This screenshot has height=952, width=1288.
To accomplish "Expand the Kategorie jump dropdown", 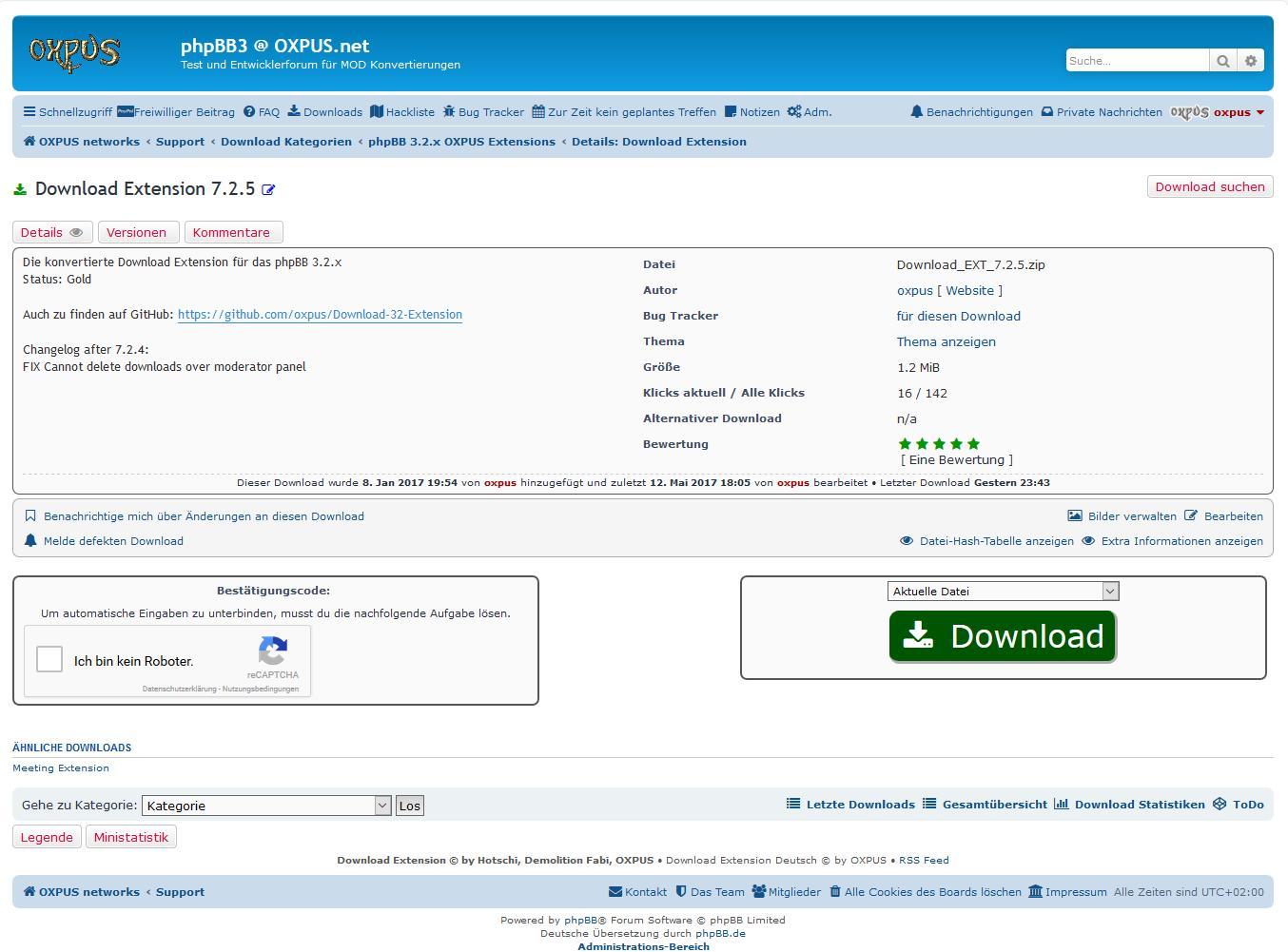I will 266,806.
